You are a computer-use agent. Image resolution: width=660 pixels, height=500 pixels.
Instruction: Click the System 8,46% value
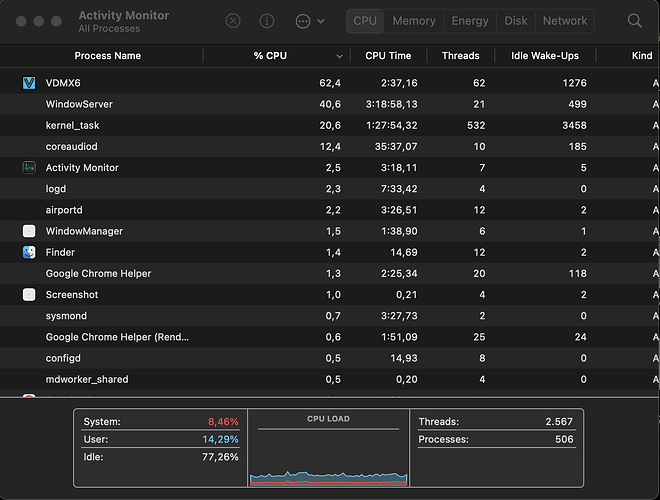(x=223, y=422)
